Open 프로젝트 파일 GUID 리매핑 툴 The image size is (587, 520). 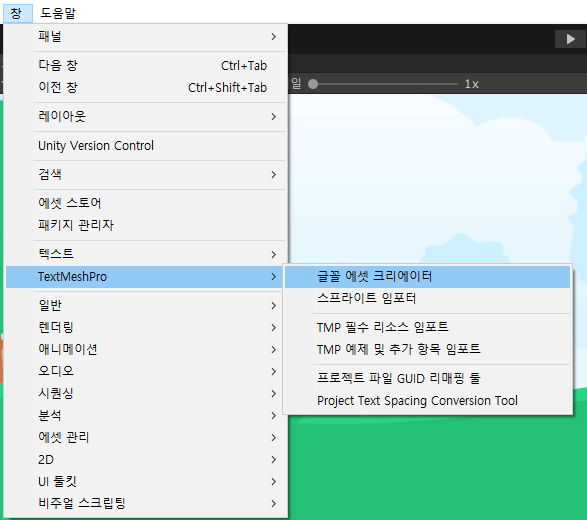click(x=428, y=378)
